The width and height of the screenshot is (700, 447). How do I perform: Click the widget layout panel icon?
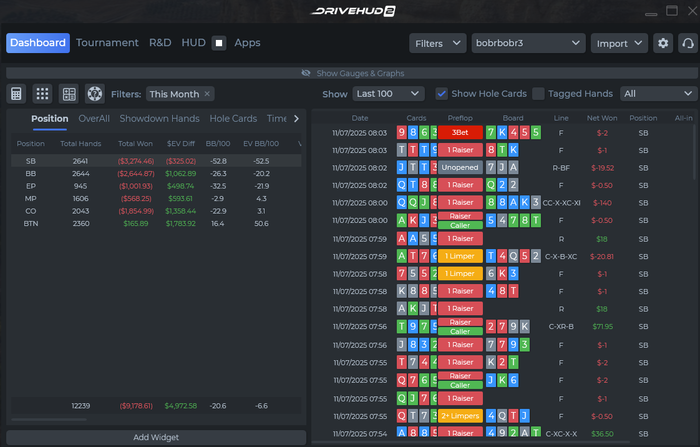[69, 94]
